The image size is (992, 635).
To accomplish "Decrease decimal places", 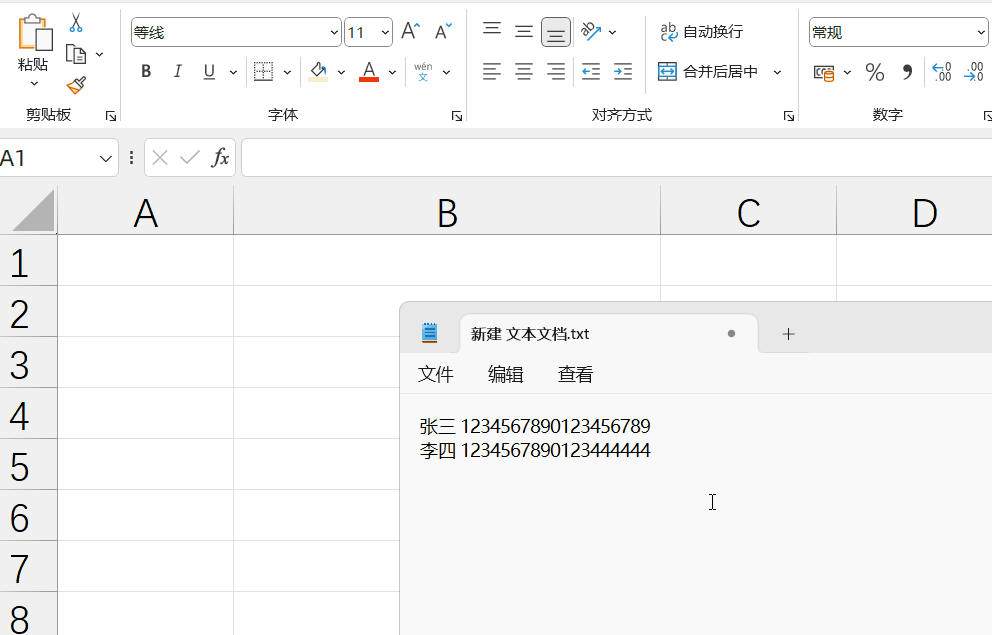I will pyautogui.click(x=974, y=72).
